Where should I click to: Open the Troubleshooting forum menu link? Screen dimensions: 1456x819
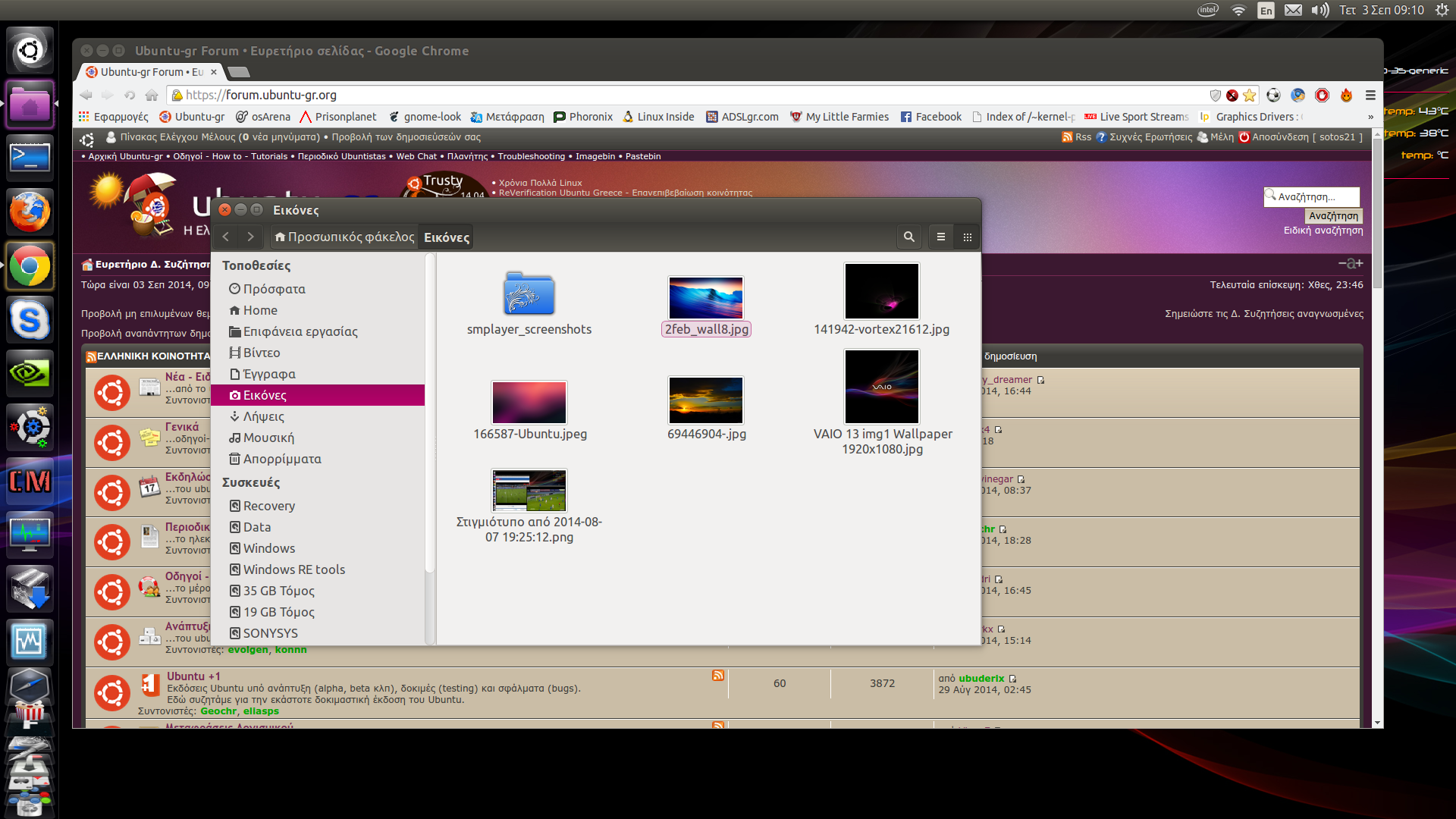tap(531, 156)
